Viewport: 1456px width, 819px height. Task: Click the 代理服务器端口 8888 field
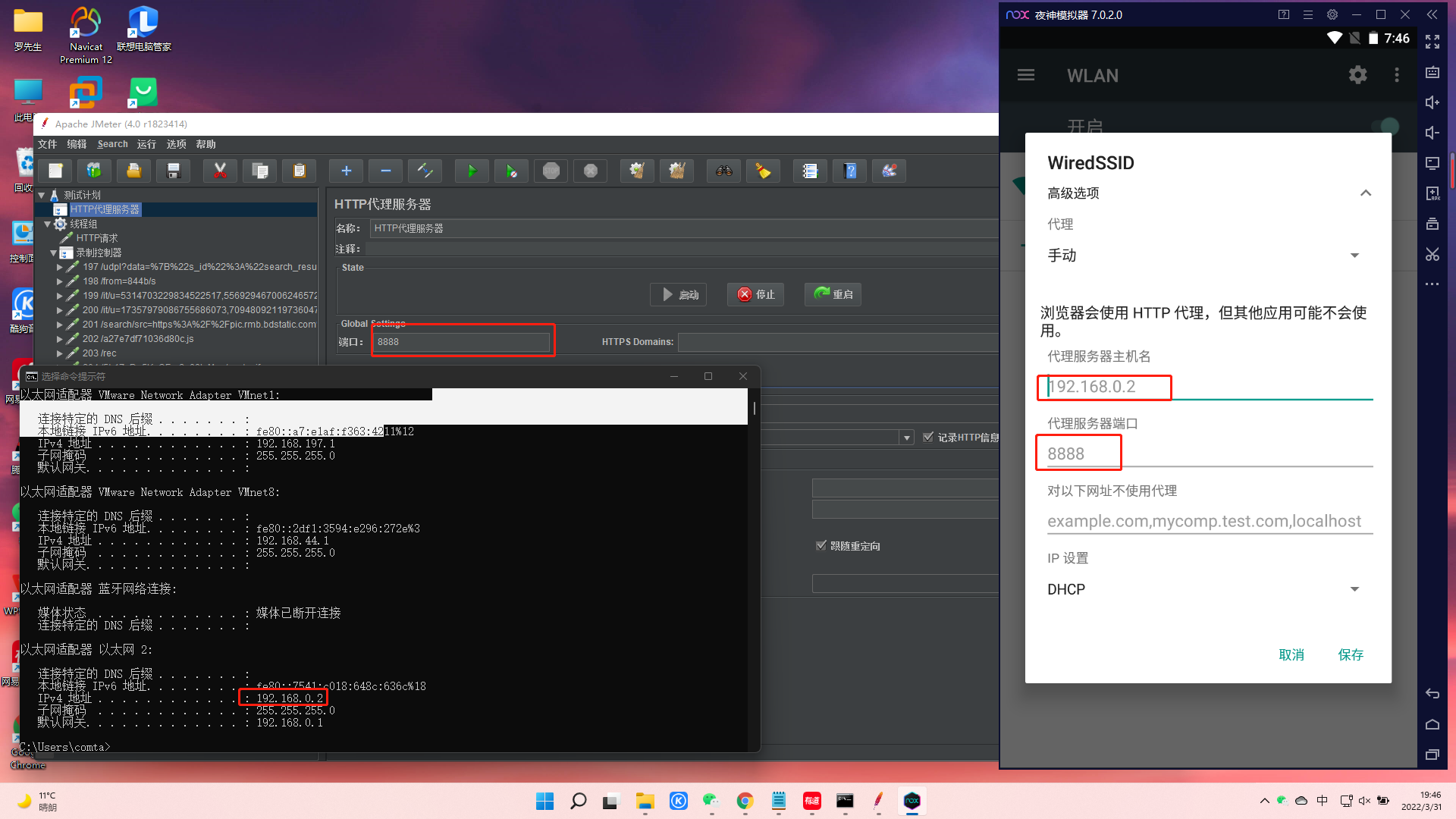(x=1206, y=453)
